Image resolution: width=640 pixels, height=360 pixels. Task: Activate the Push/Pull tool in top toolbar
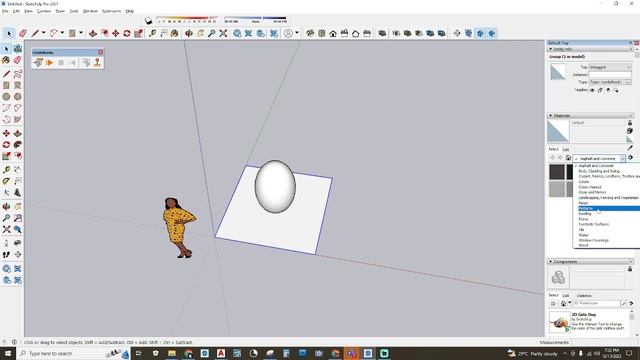(93, 33)
